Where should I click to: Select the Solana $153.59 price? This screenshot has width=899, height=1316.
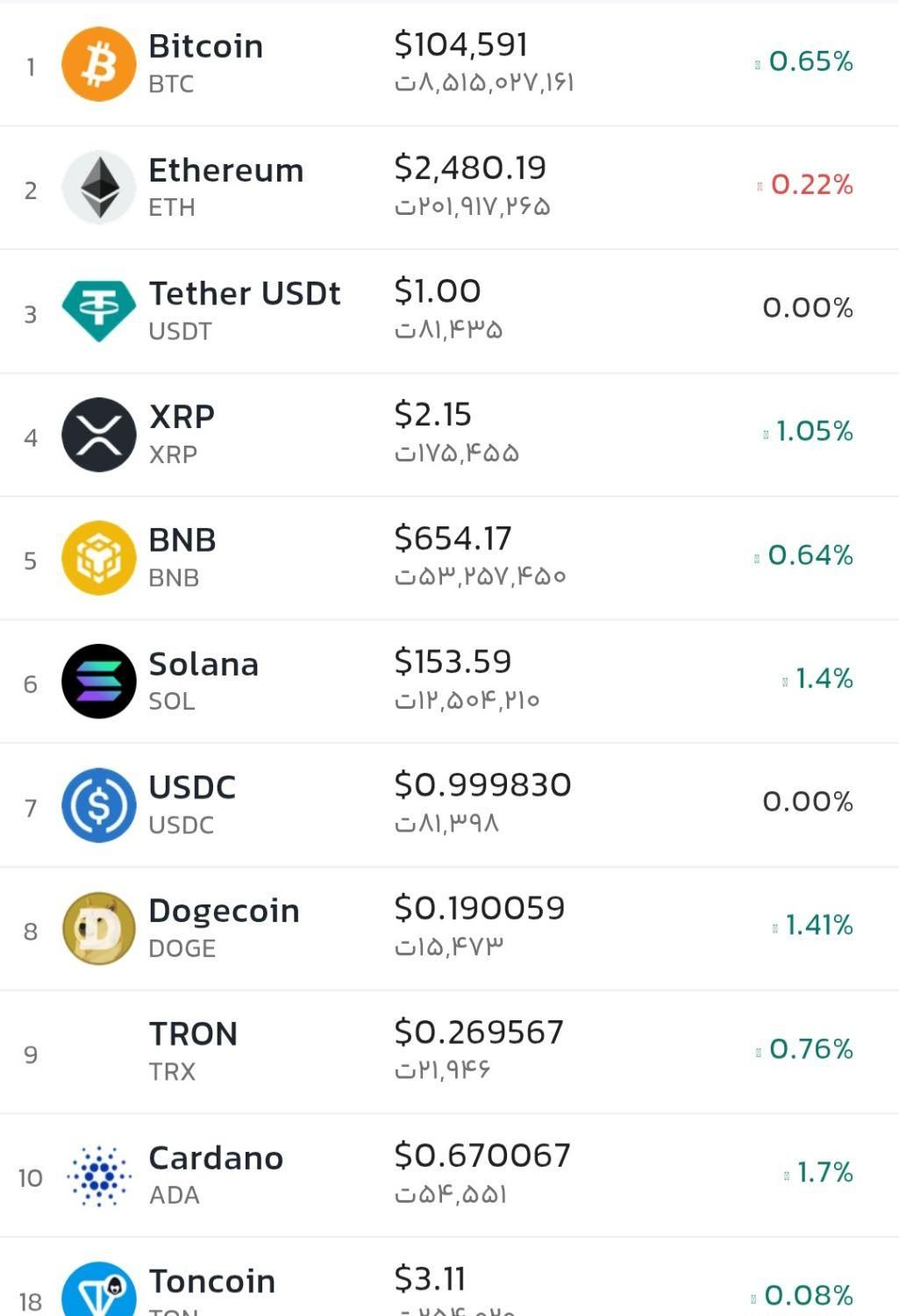click(453, 662)
